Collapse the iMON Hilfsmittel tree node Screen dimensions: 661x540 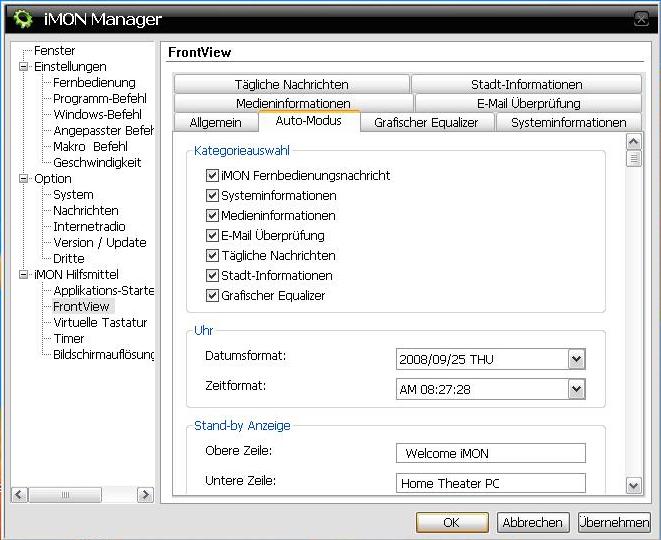[x=24, y=275]
